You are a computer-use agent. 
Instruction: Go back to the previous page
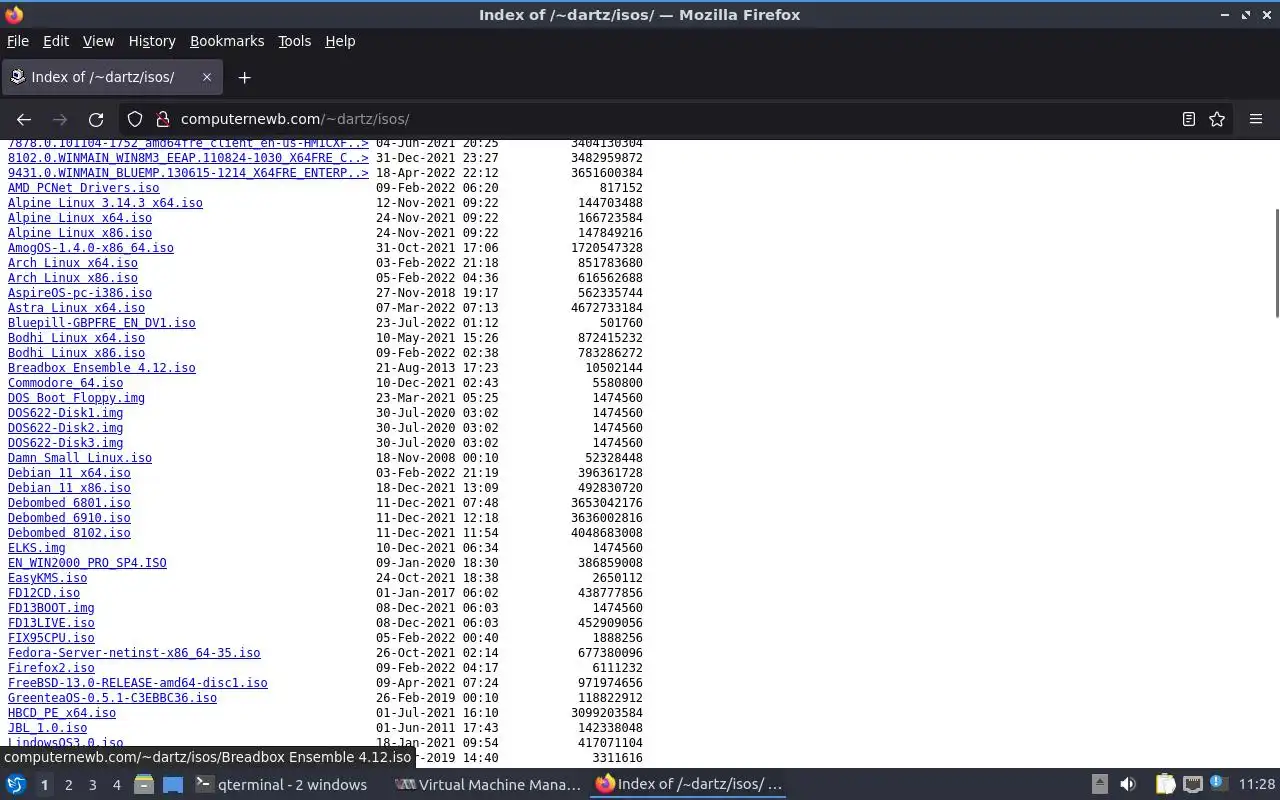pos(24,119)
